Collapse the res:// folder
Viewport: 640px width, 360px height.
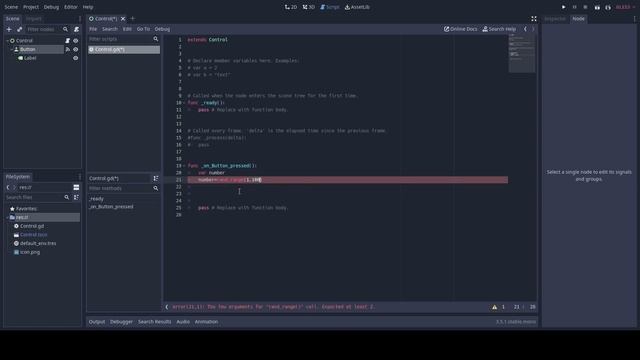tap(7, 218)
